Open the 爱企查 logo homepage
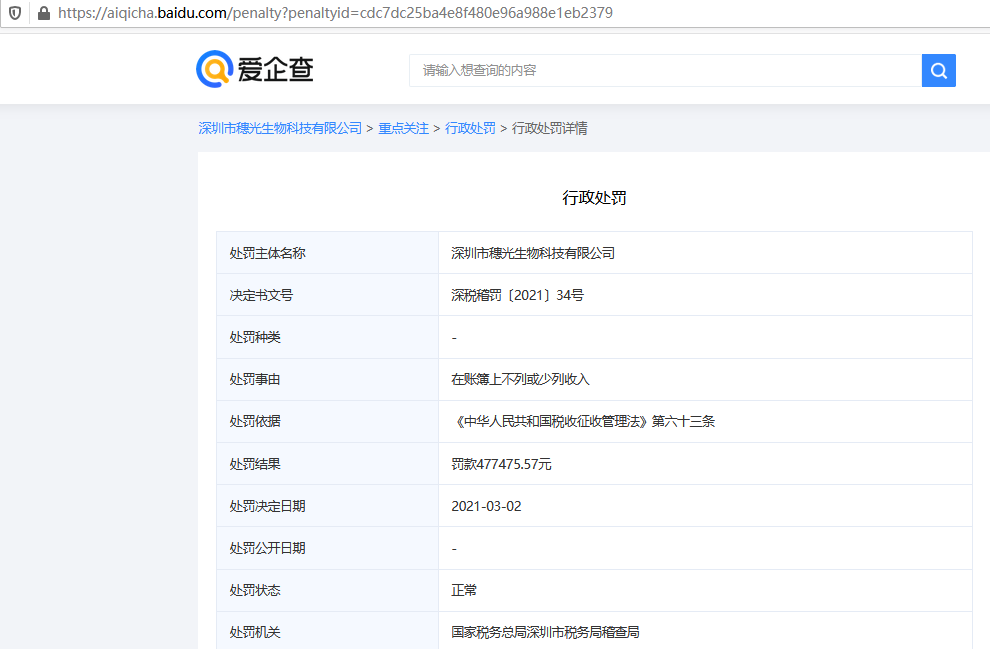Image resolution: width=990 pixels, height=649 pixels. click(254, 69)
